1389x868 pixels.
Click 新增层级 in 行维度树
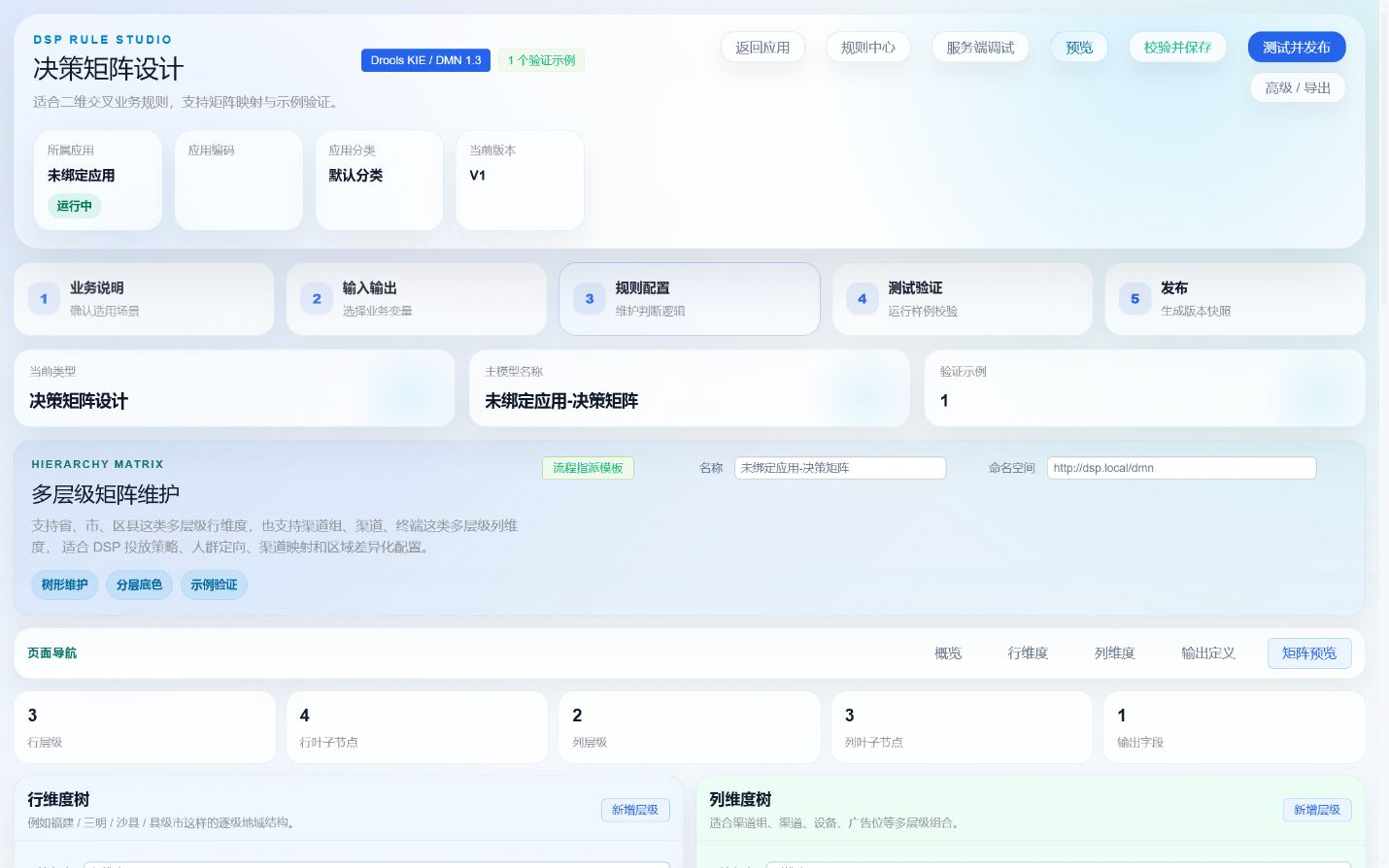tap(635, 810)
